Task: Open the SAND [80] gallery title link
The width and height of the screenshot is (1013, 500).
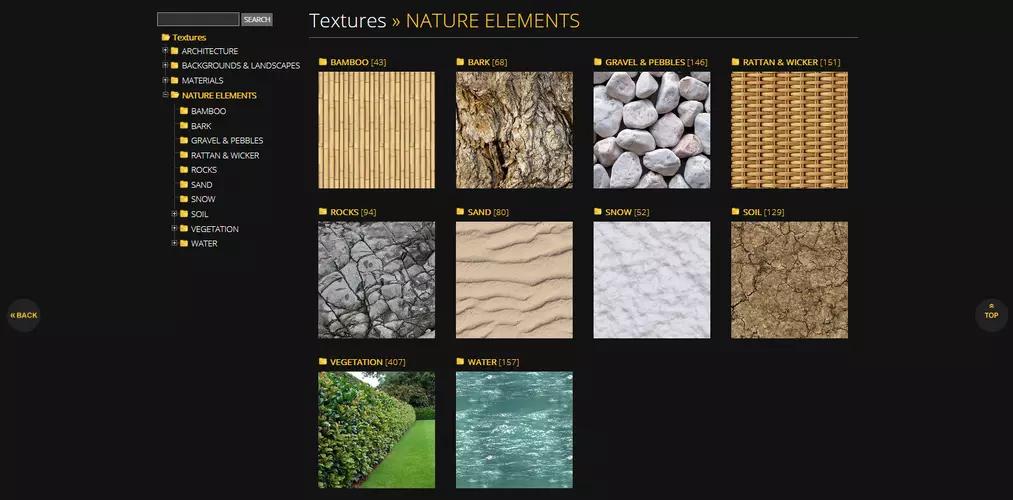Action: coord(488,213)
